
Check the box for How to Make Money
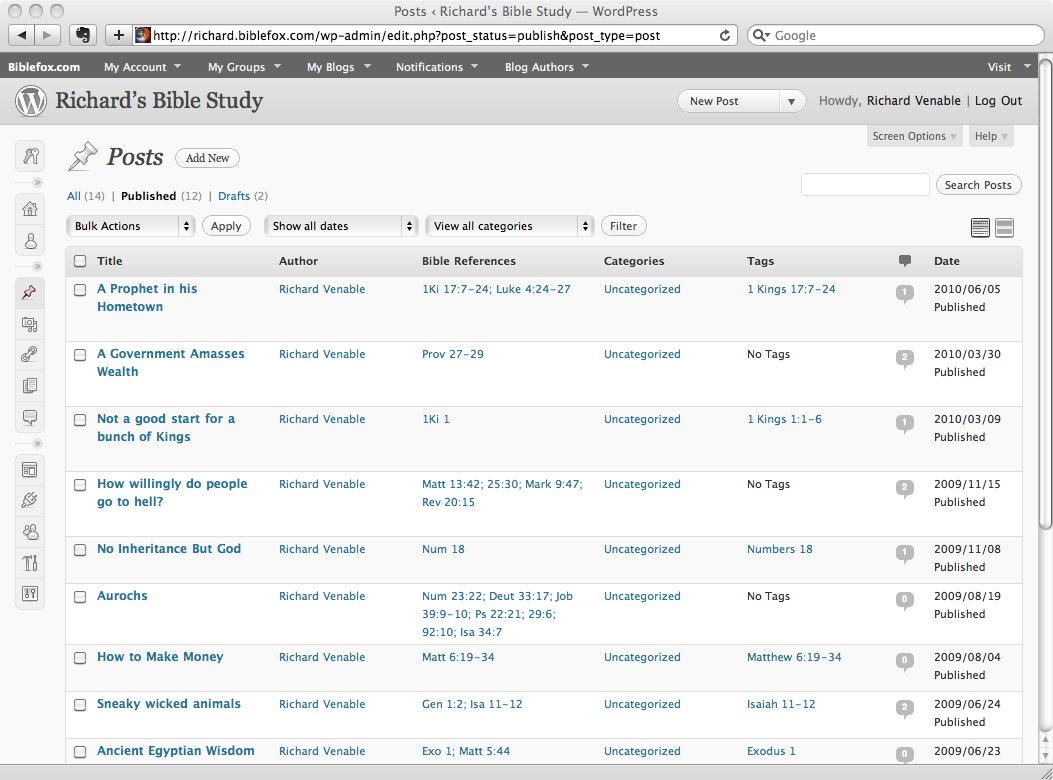click(x=80, y=658)
